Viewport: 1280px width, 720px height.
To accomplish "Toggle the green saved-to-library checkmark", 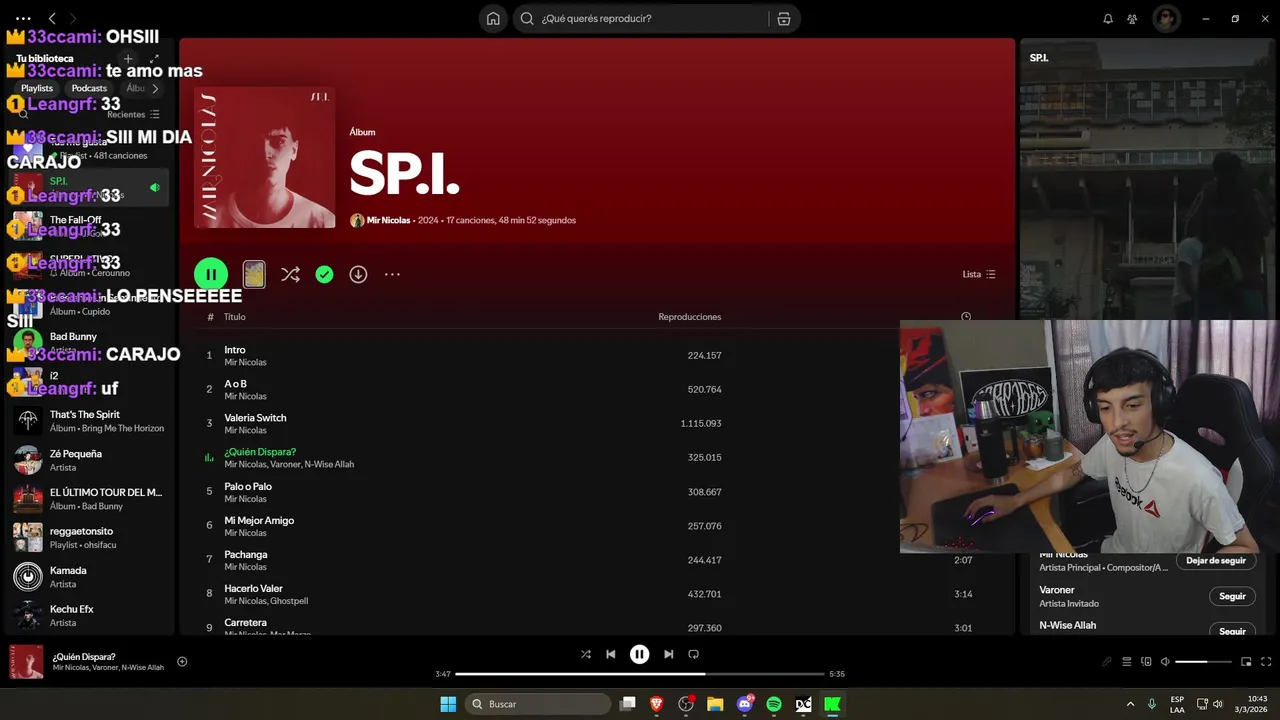I will click(x=324, y=274).
